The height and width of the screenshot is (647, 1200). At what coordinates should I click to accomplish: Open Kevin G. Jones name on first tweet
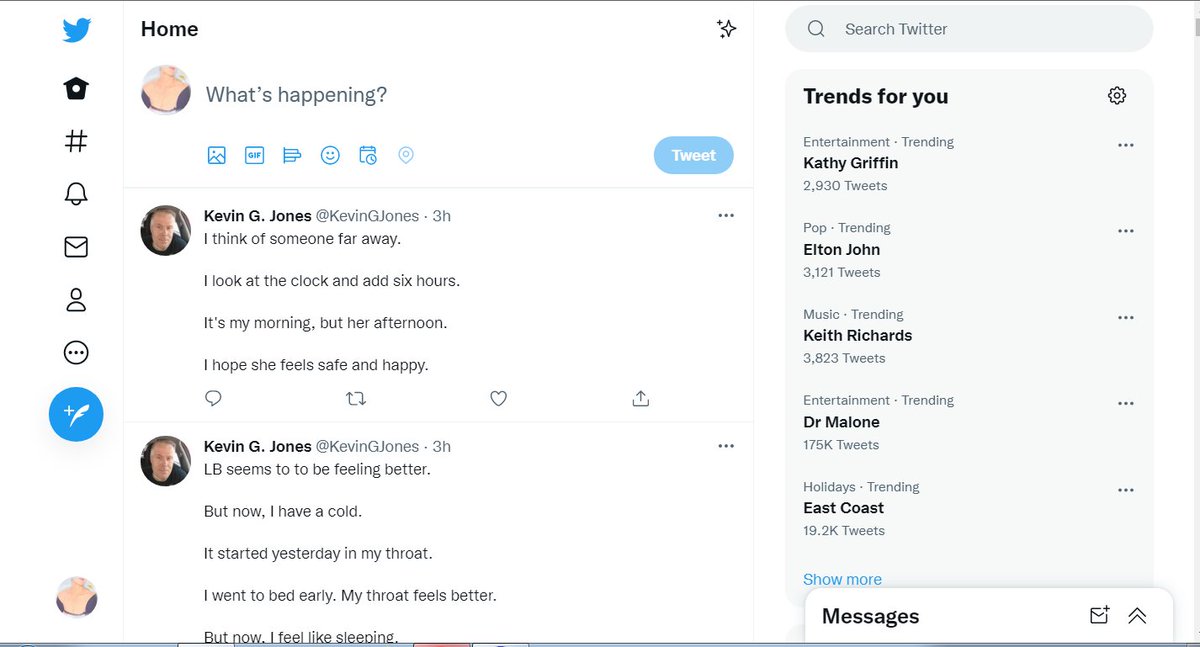[x=258, y=216]
